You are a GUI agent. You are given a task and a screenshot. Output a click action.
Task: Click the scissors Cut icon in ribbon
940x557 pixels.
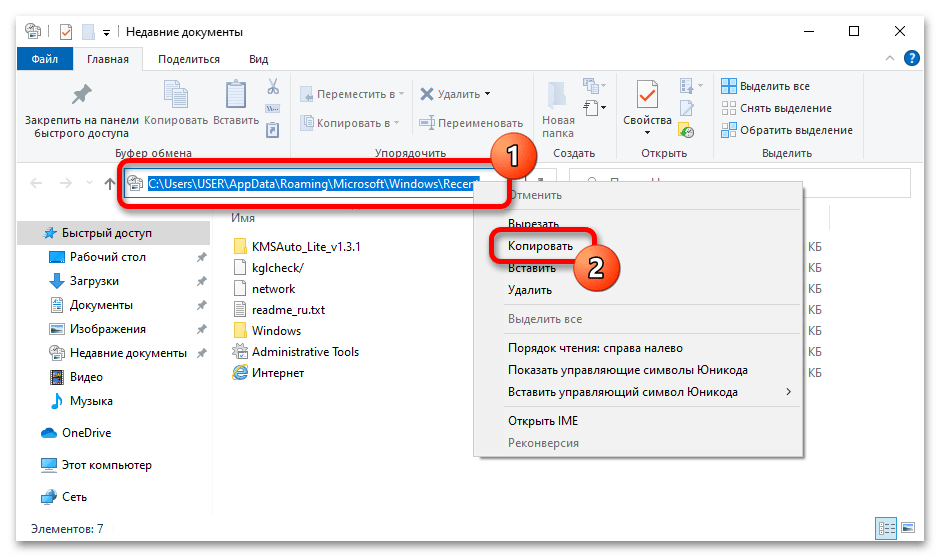pos(272,87)
